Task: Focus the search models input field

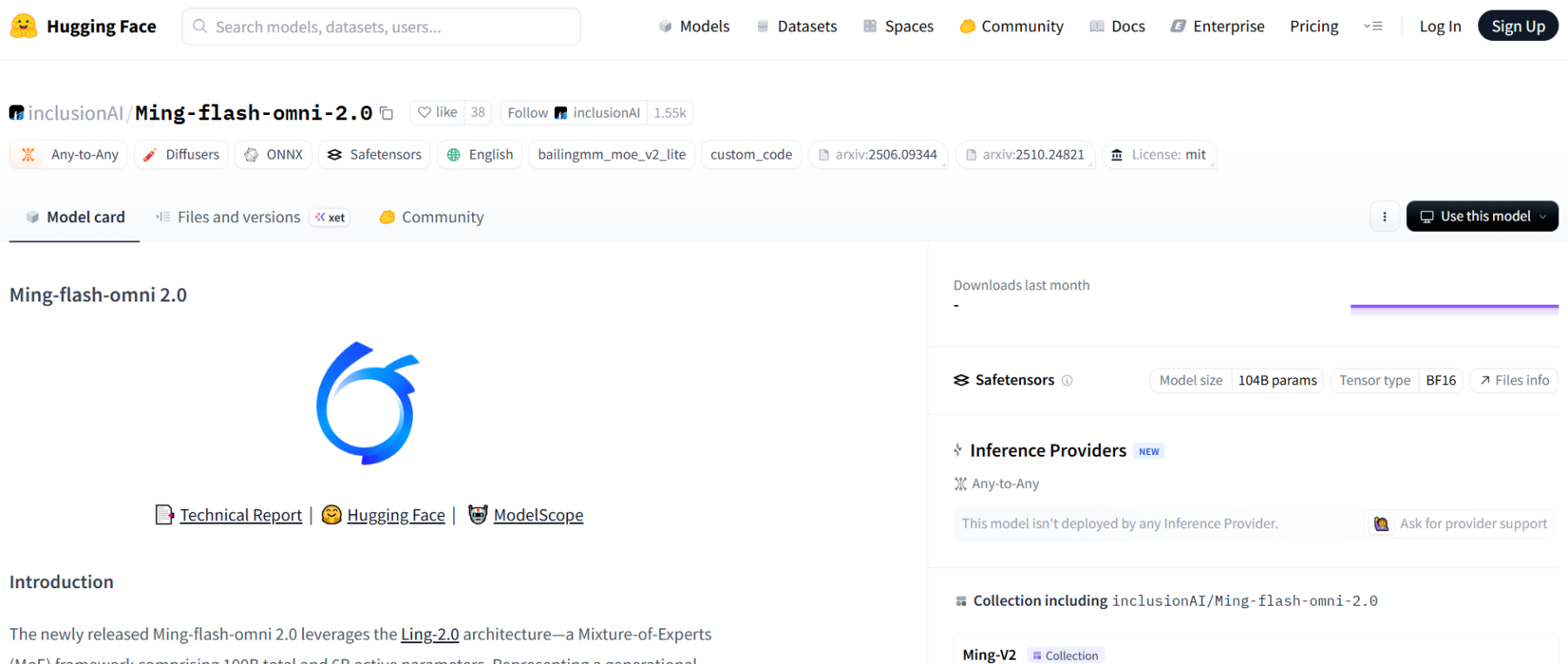Action: point(381,26)
